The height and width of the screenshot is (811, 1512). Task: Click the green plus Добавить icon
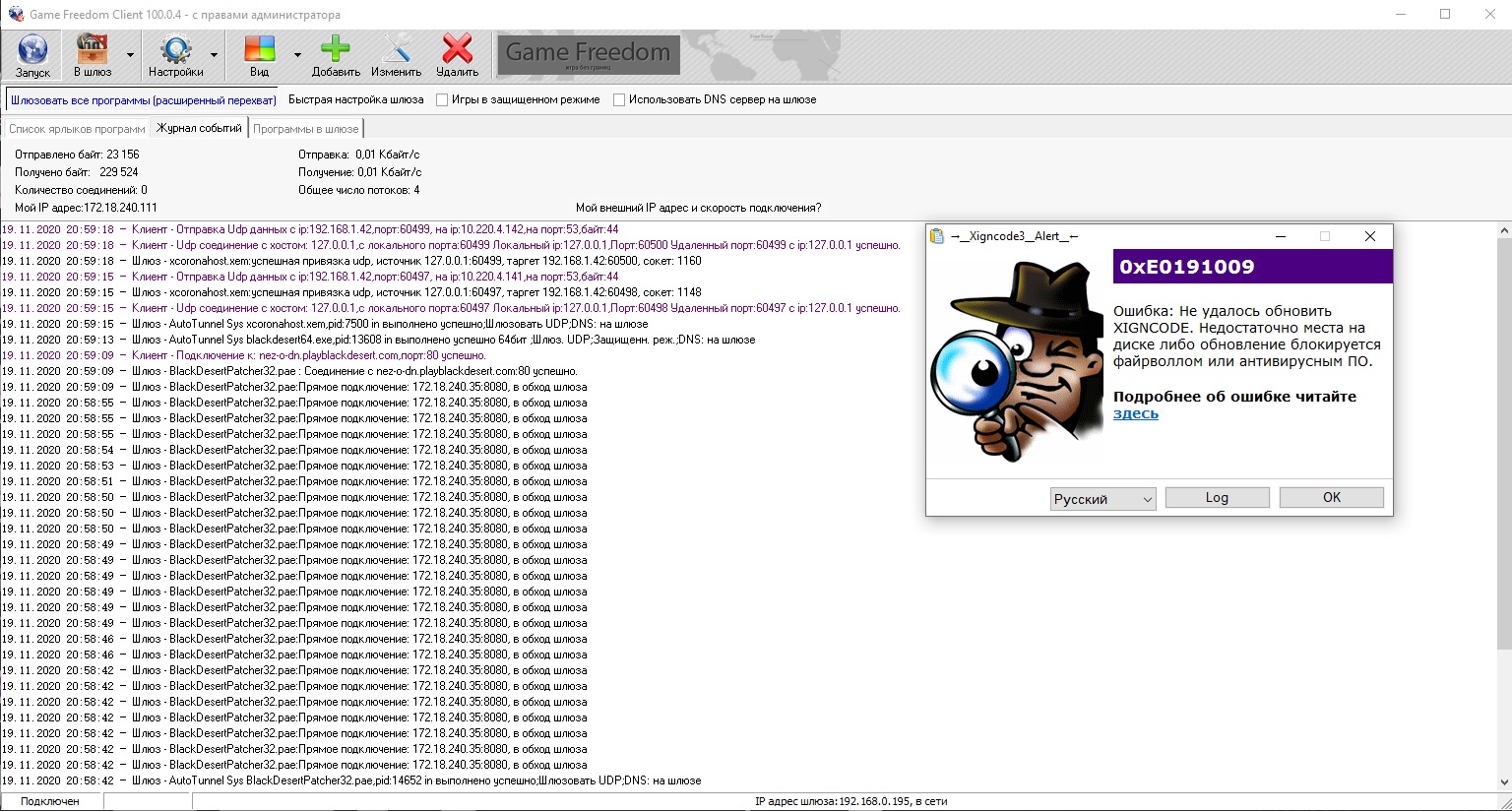[336, 48]
